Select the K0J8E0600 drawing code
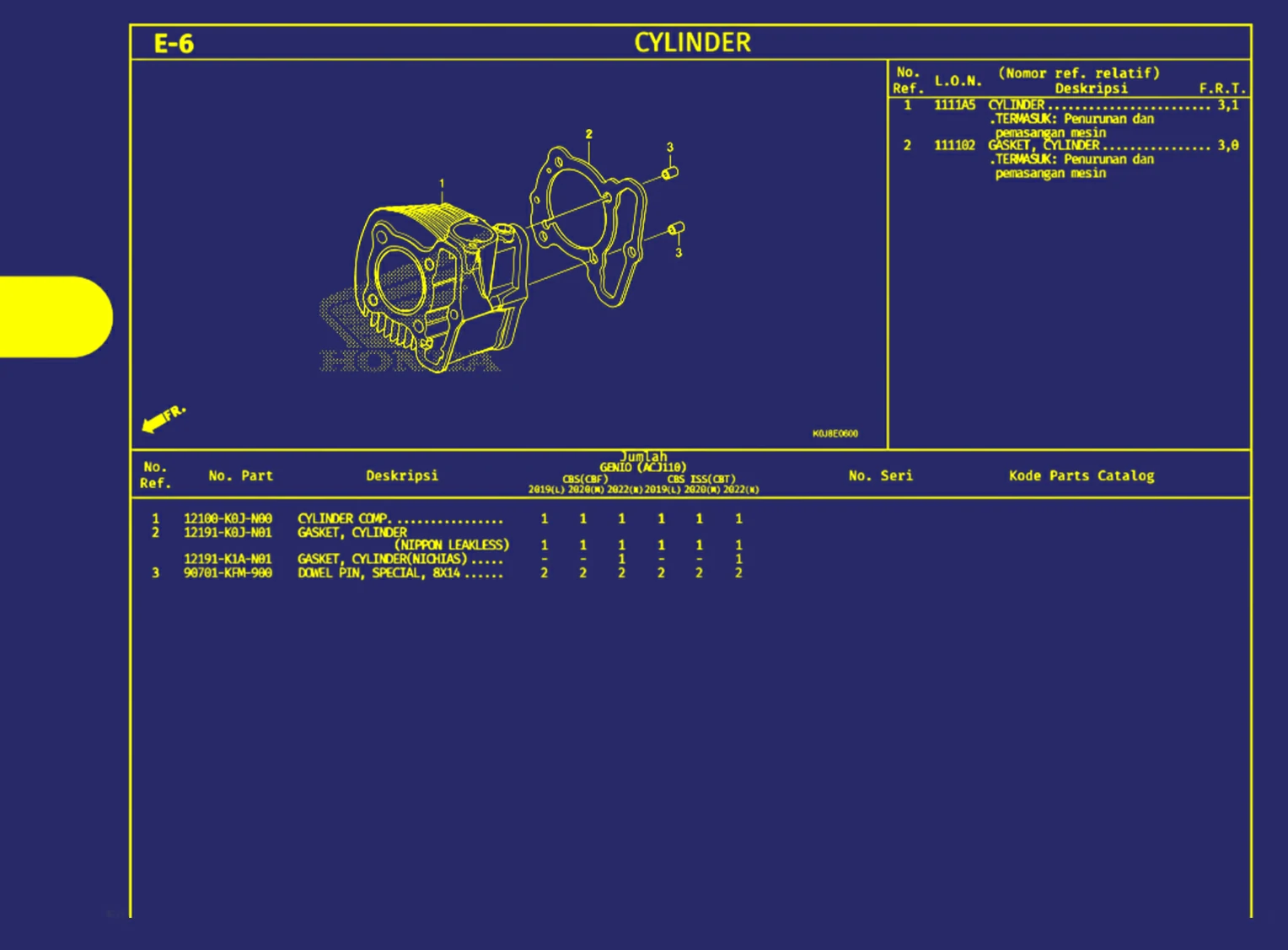 coord(835,433)
